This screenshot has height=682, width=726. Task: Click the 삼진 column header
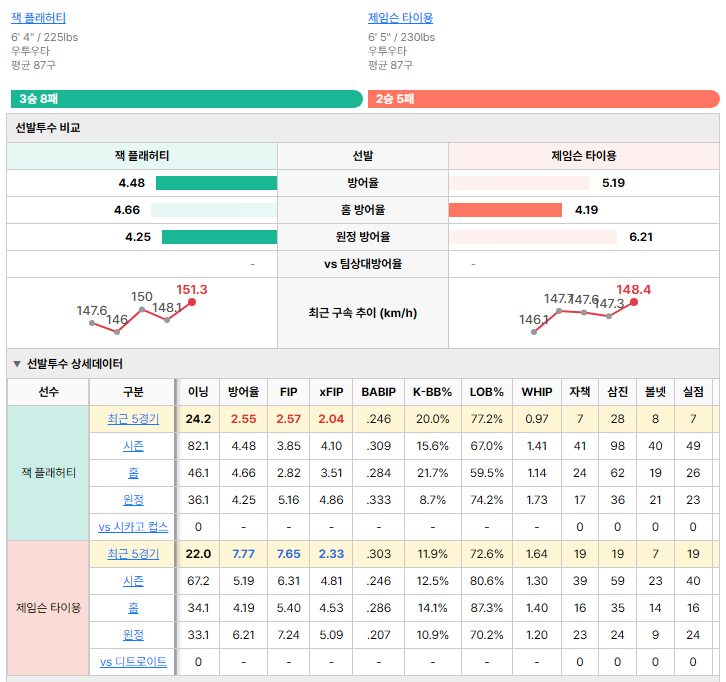coord(617,392)
